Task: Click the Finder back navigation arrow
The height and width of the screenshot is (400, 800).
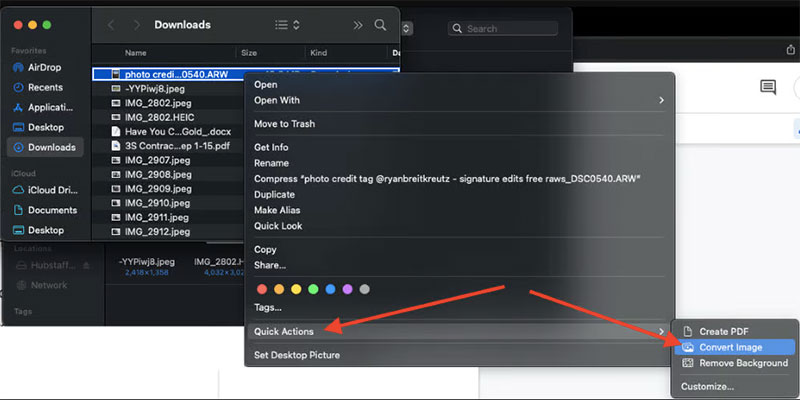Action: pos(111,24)
